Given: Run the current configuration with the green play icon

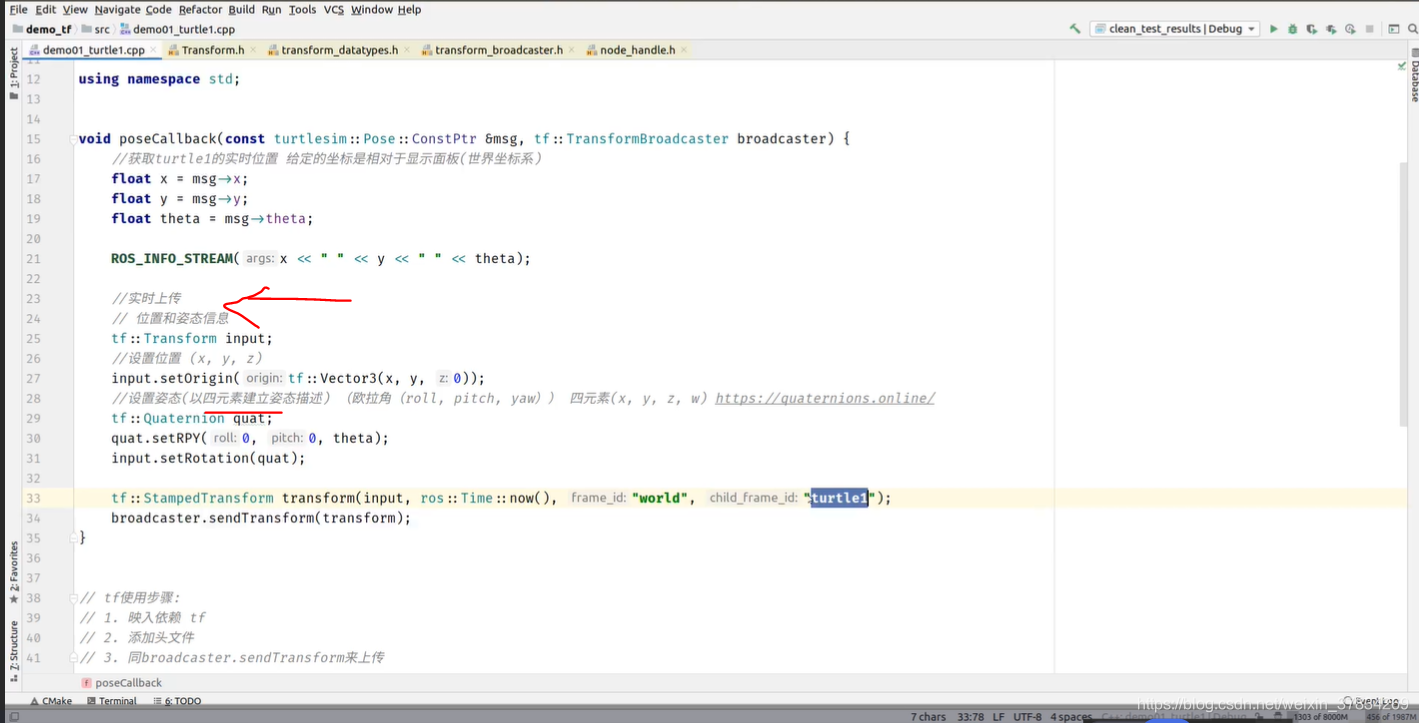Looking at the screenshot, I should click(1274, 29).
